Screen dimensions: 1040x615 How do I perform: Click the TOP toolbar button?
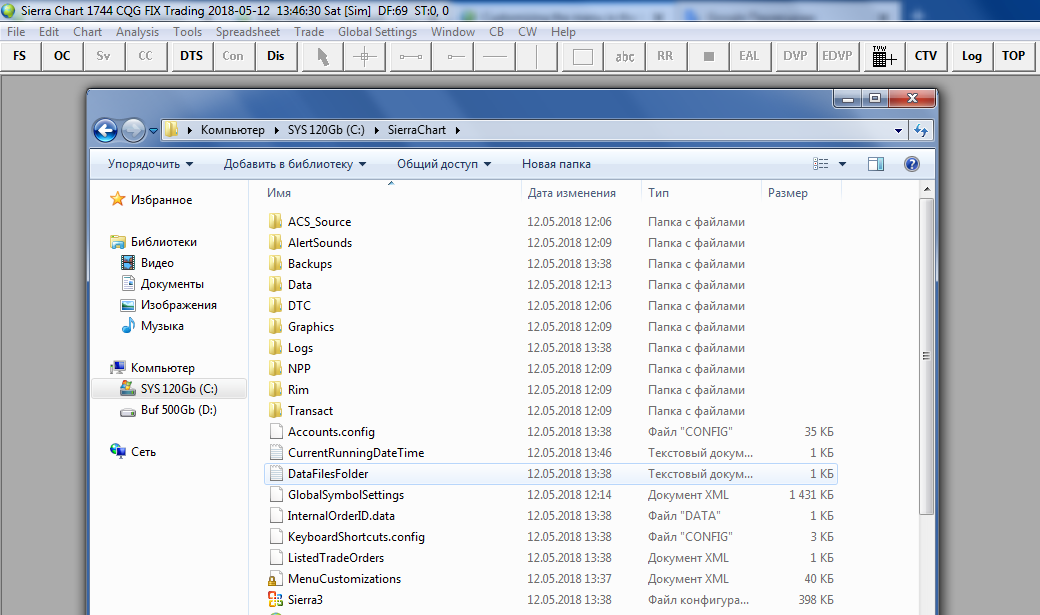click(x=1013, y=56)
